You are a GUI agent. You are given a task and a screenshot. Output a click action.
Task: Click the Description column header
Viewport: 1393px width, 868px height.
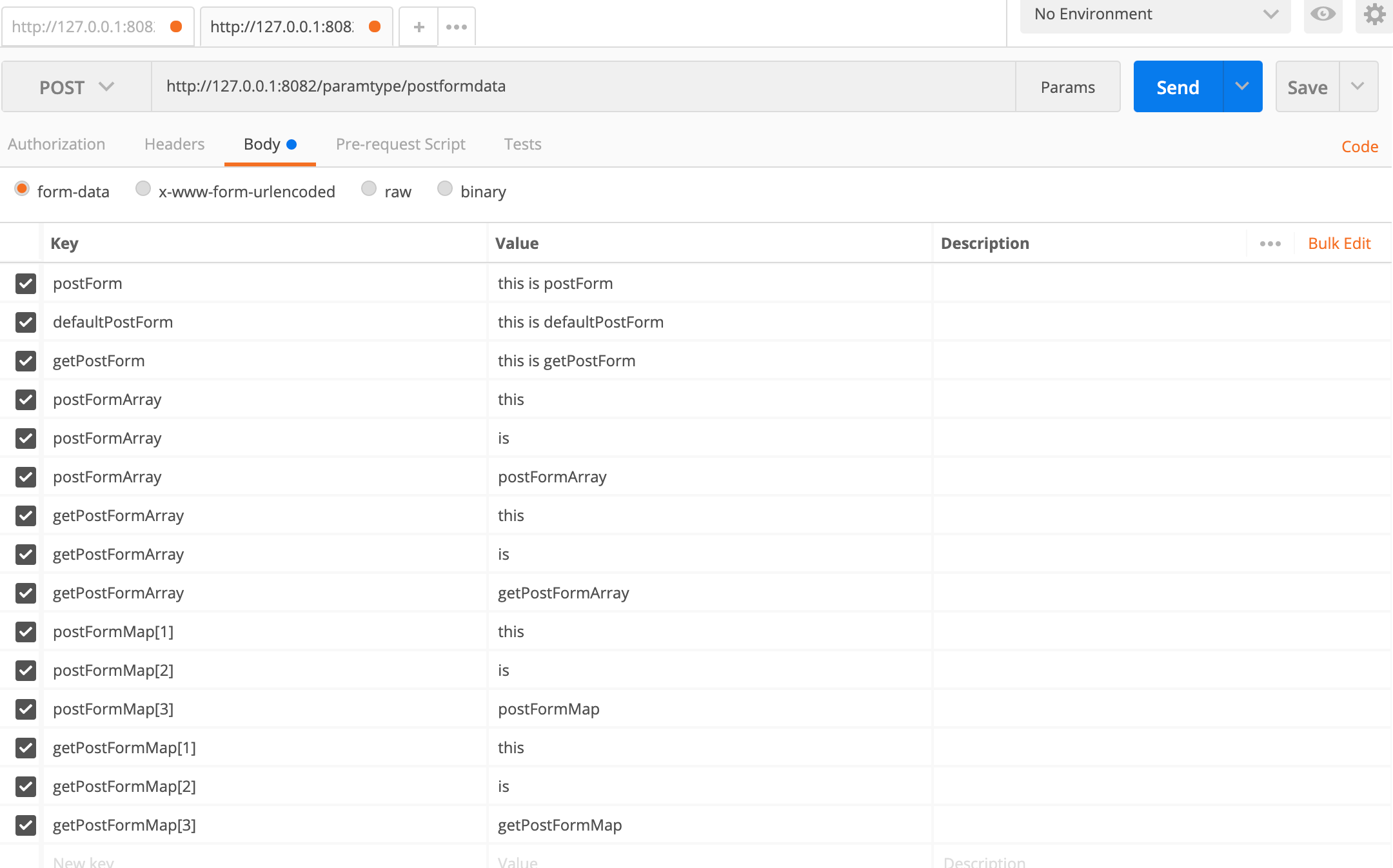985,243
